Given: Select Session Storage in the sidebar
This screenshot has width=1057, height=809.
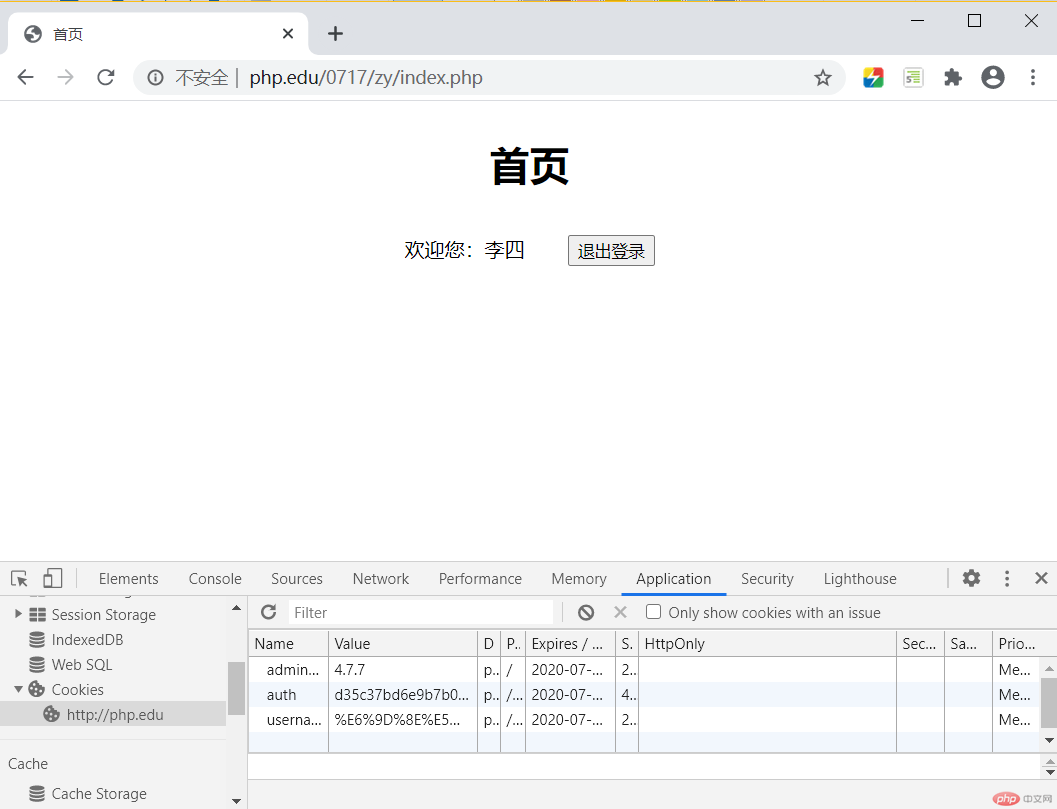Looking at the screenshot, I should tap(104, 615).
